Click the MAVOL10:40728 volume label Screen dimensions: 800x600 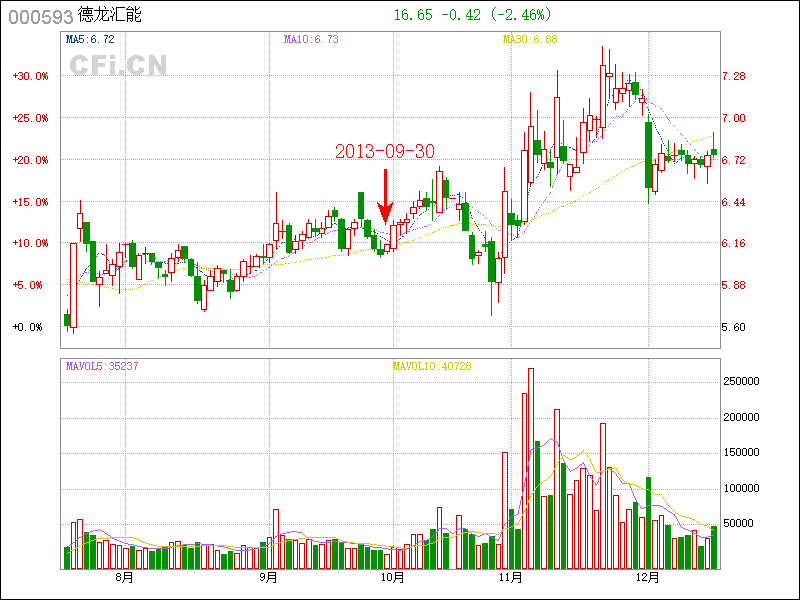432,366
